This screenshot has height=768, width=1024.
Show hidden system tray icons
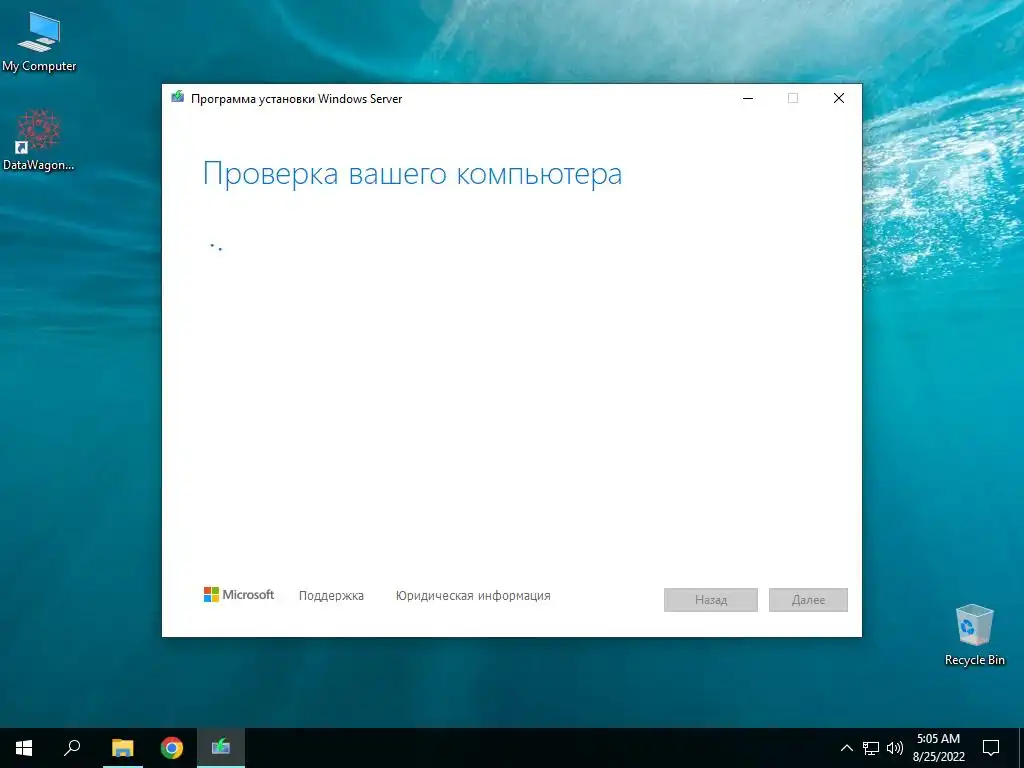pos(846,748)
